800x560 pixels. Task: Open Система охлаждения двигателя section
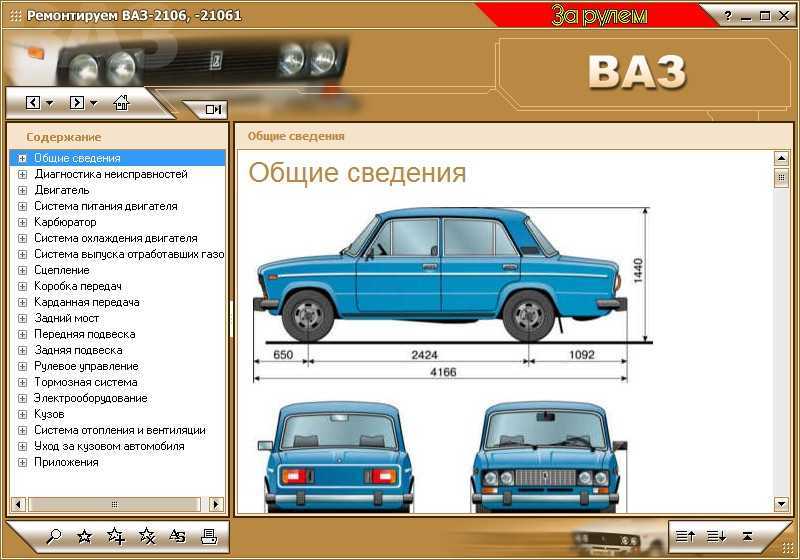[115, 238]
